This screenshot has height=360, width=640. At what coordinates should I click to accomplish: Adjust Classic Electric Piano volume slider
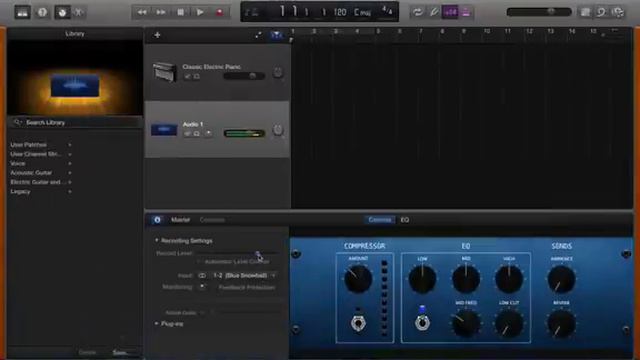[244, 76]
